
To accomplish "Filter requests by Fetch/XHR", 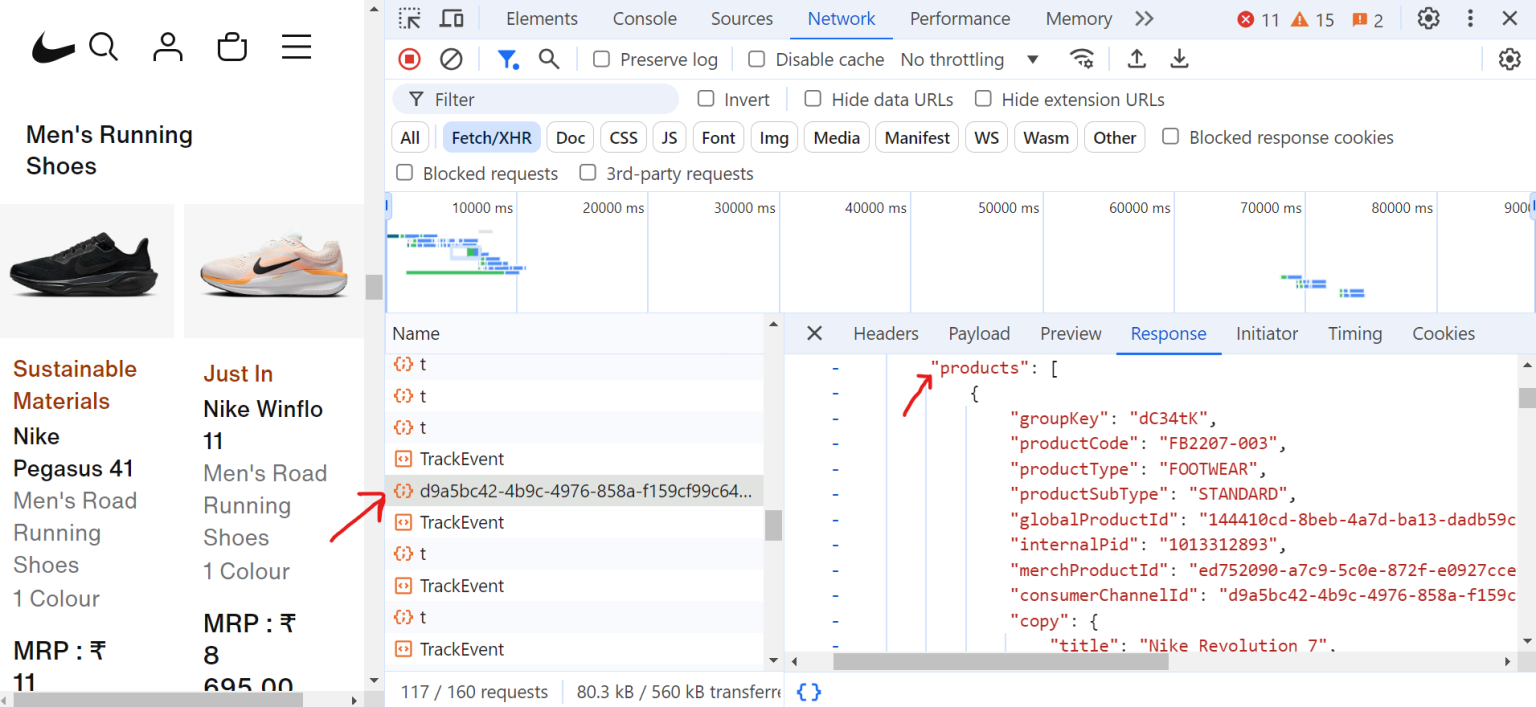I will pyautogui.click(x=491, y=137).
